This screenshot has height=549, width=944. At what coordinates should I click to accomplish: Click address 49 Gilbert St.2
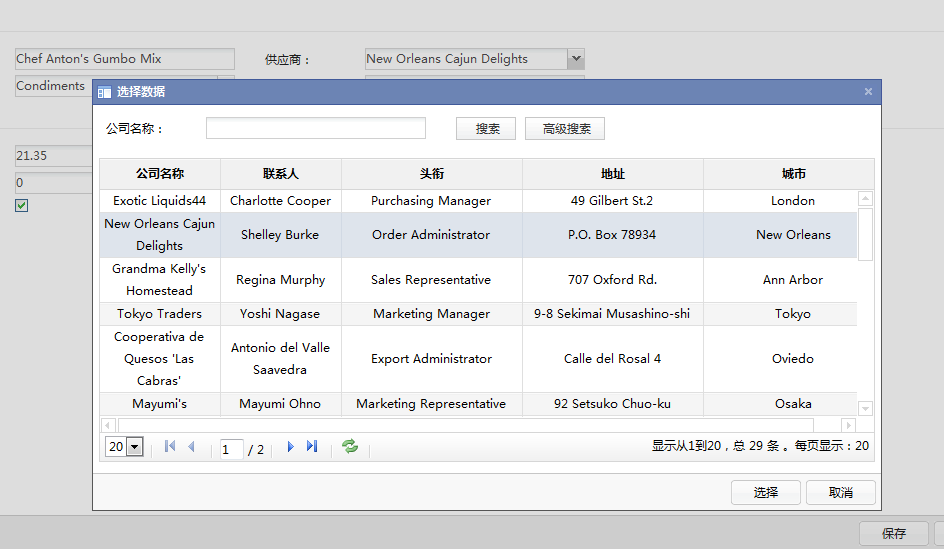[x=612, y=201]
